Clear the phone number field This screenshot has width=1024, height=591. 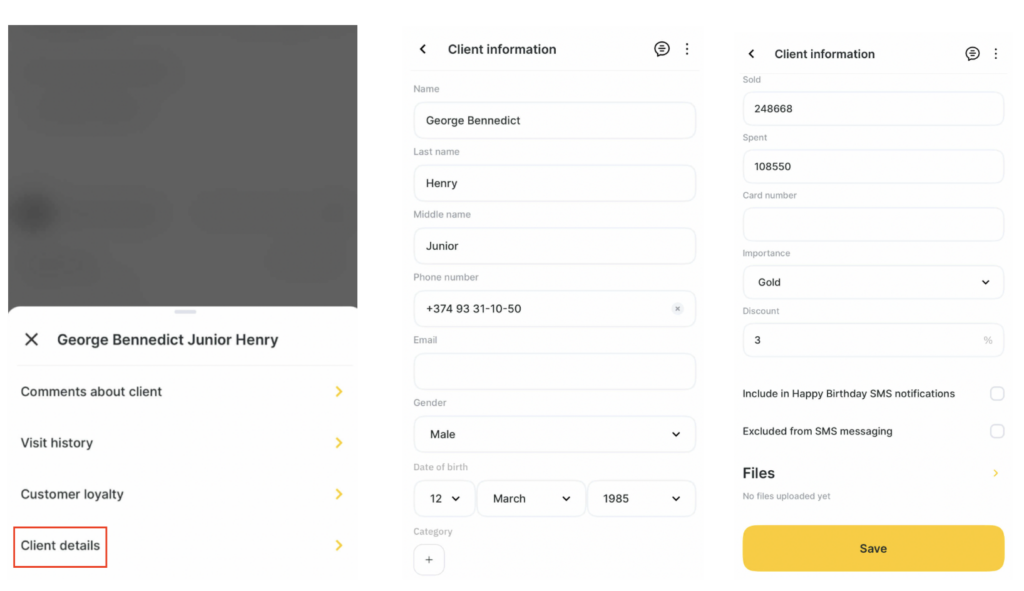[x=677, y=309]
